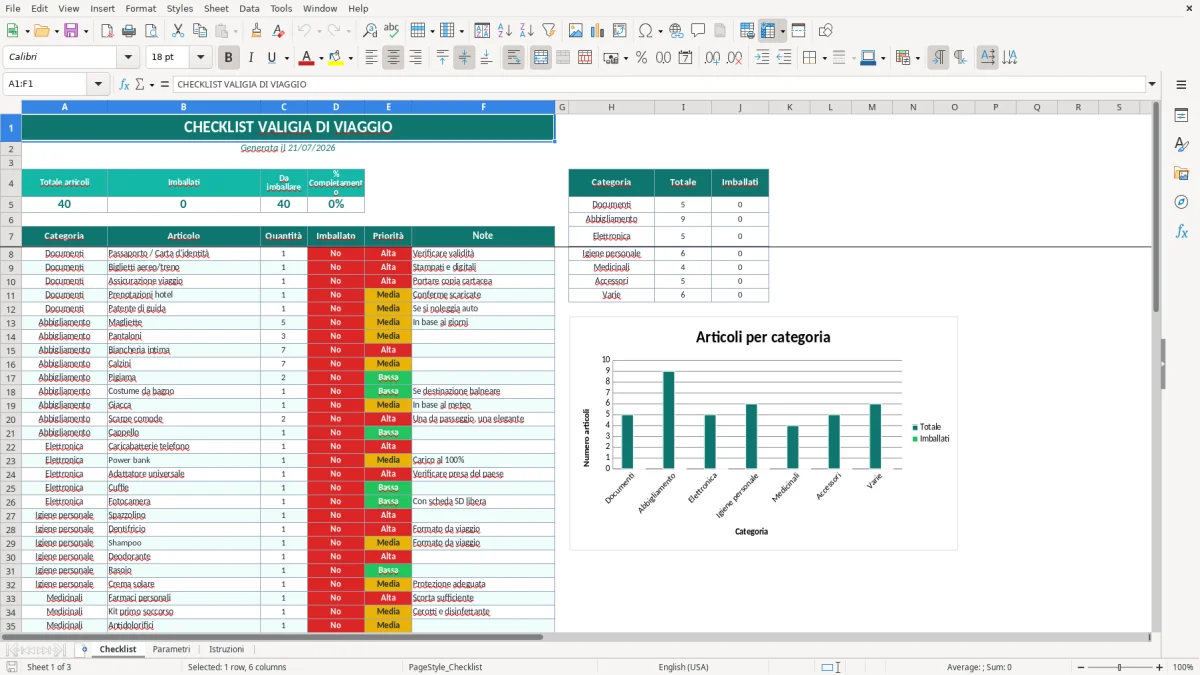
Task: Click the PageStyle_Checklist status field
Action: tap(445, 667)
